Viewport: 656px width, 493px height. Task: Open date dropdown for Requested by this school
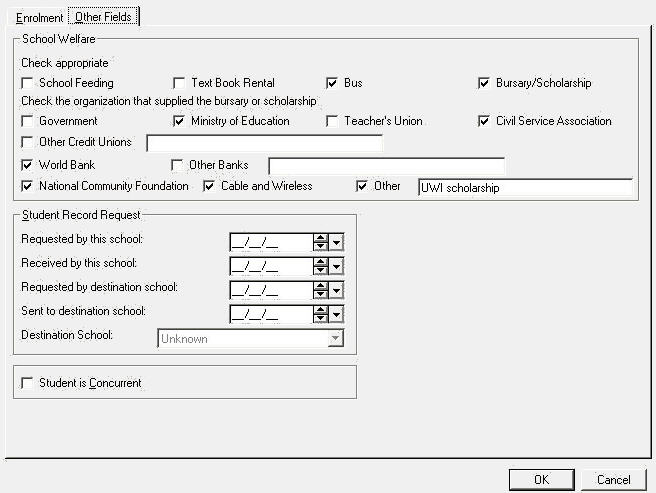click(x=336, y=242)
